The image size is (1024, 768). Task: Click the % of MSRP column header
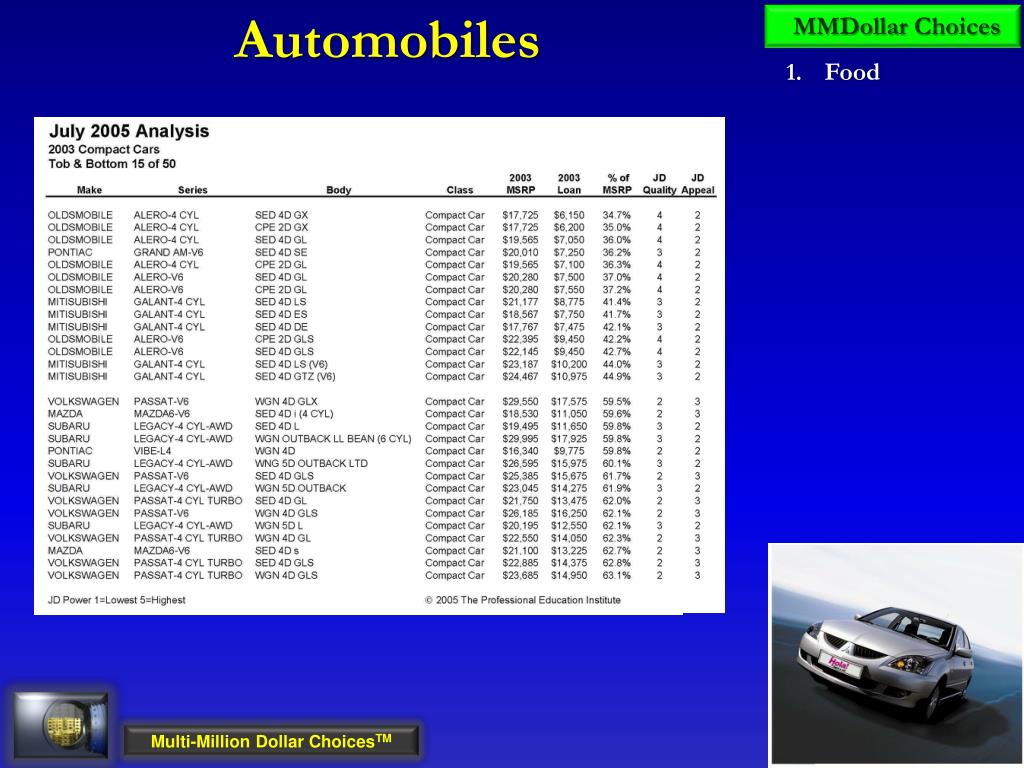coord(617,184)
